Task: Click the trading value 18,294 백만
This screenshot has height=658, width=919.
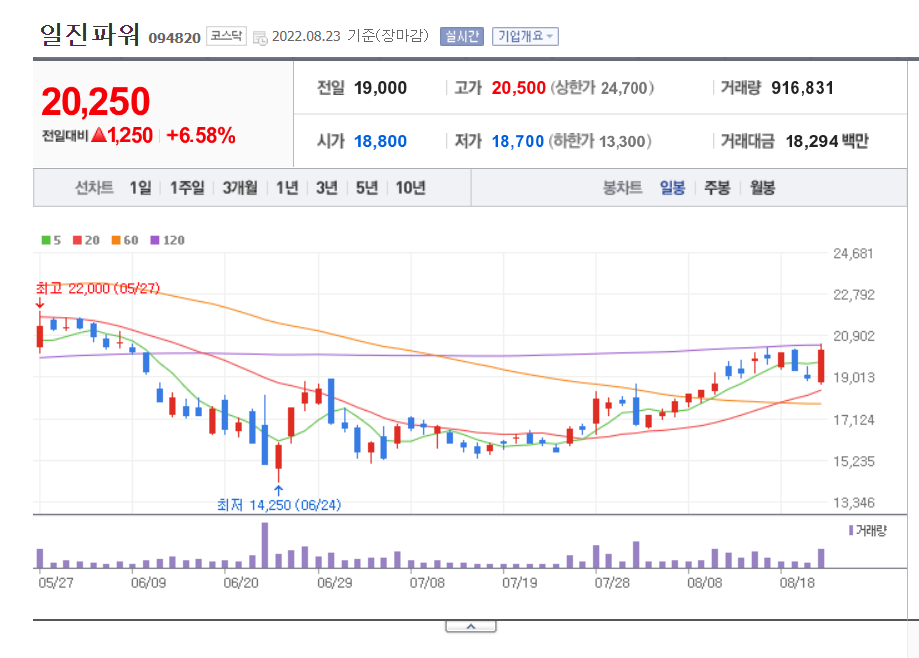Action: (x=827, y=141)
